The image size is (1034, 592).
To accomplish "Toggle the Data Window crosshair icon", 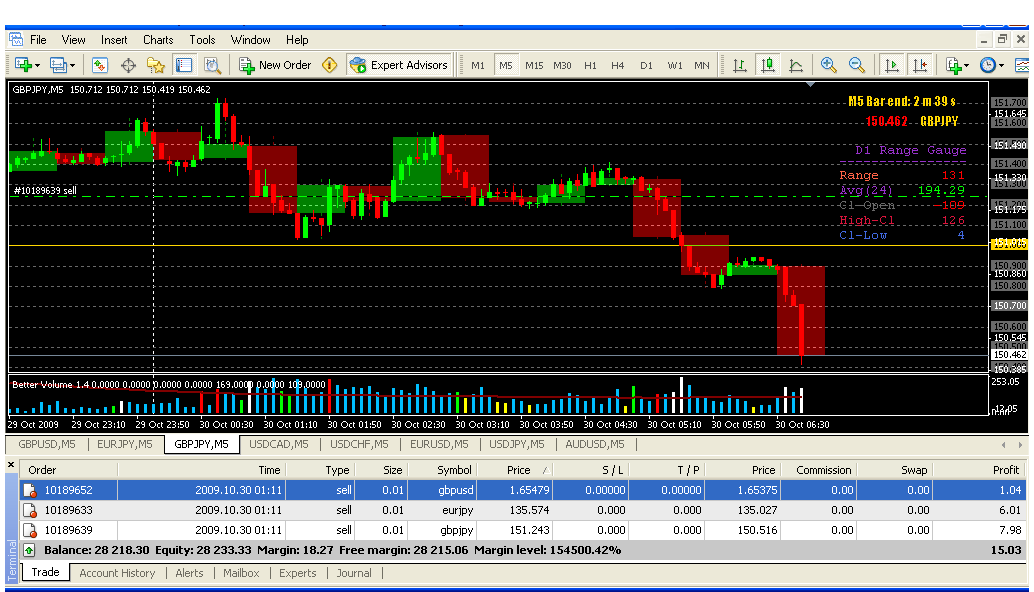I will (128, 65).
